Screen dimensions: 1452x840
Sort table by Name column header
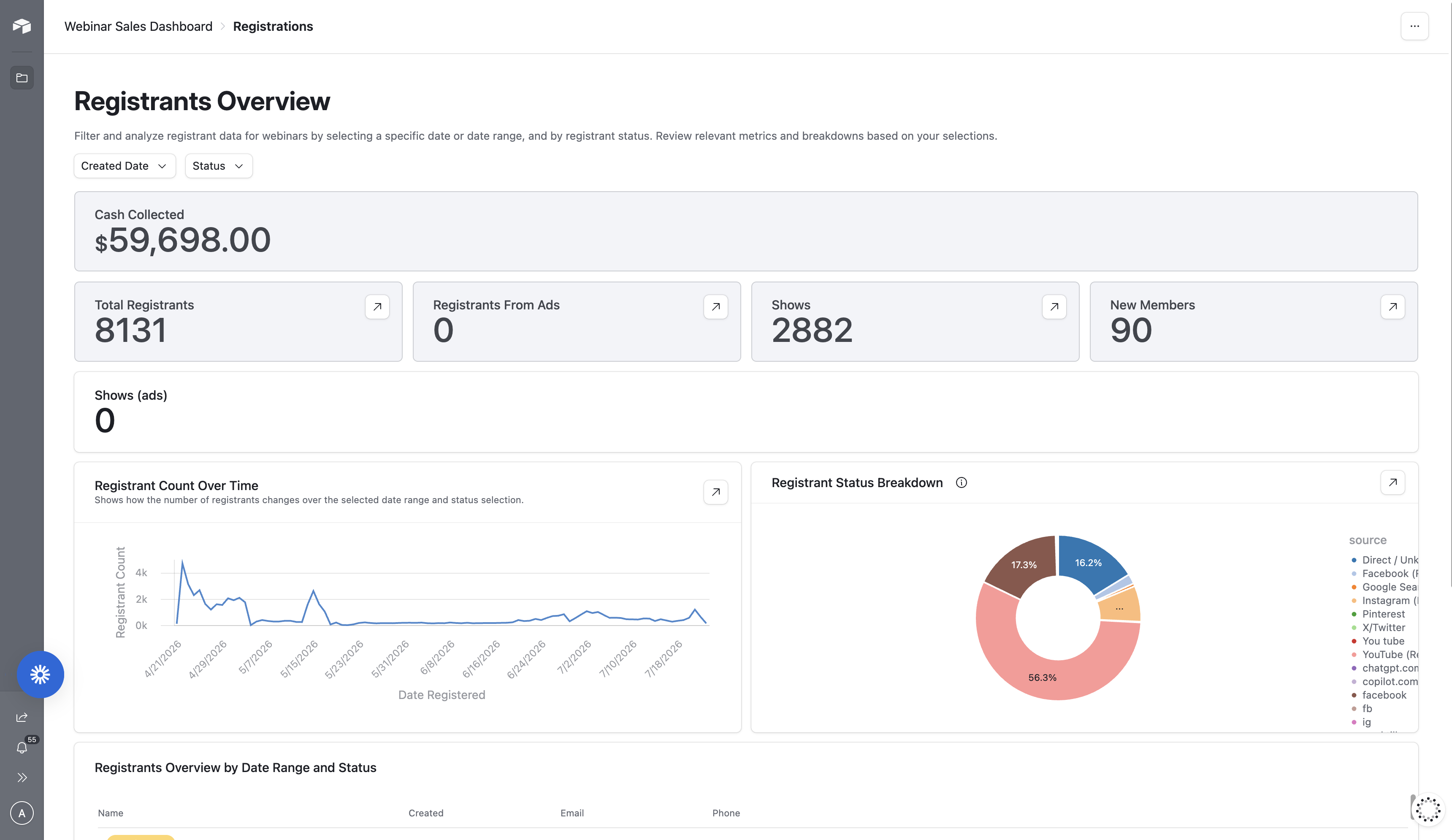111,813
